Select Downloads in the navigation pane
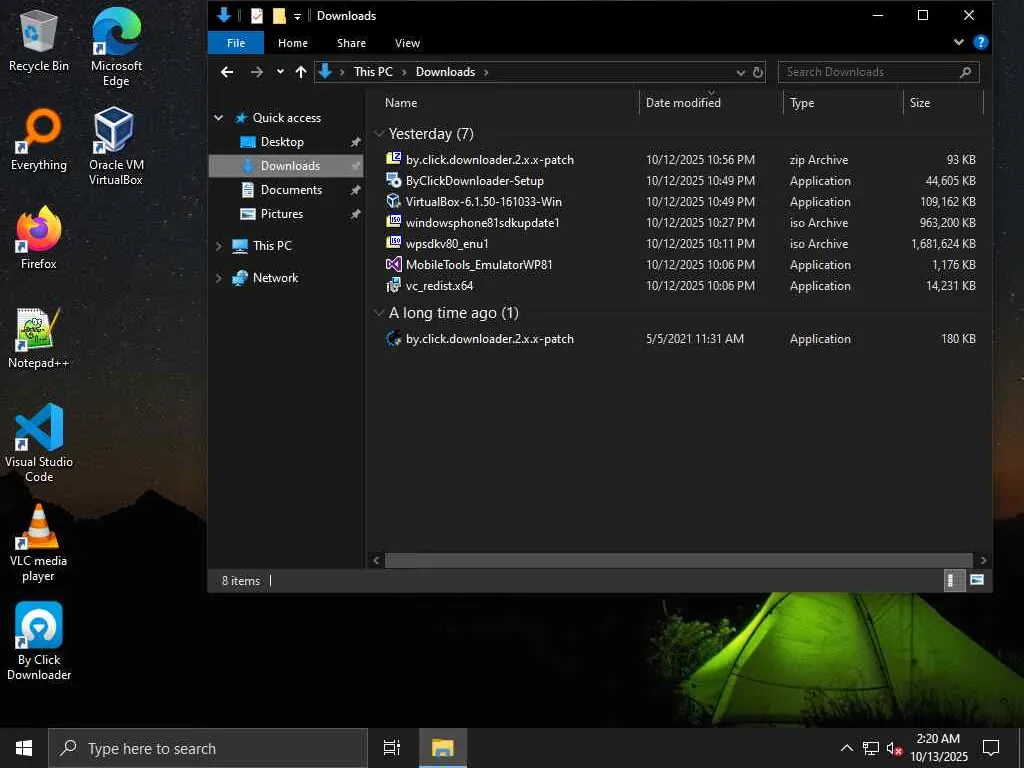 tap(286, 166)
